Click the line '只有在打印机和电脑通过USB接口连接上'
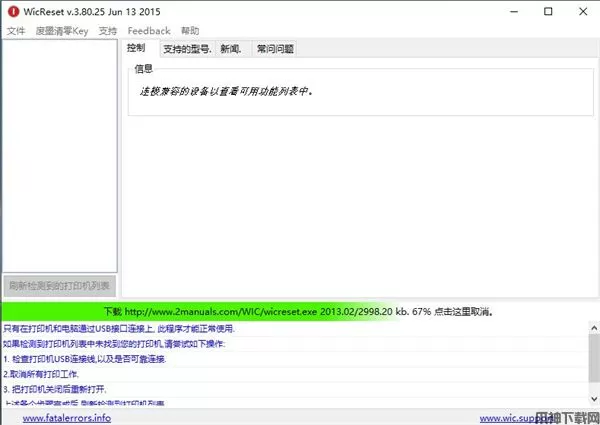 119,329
